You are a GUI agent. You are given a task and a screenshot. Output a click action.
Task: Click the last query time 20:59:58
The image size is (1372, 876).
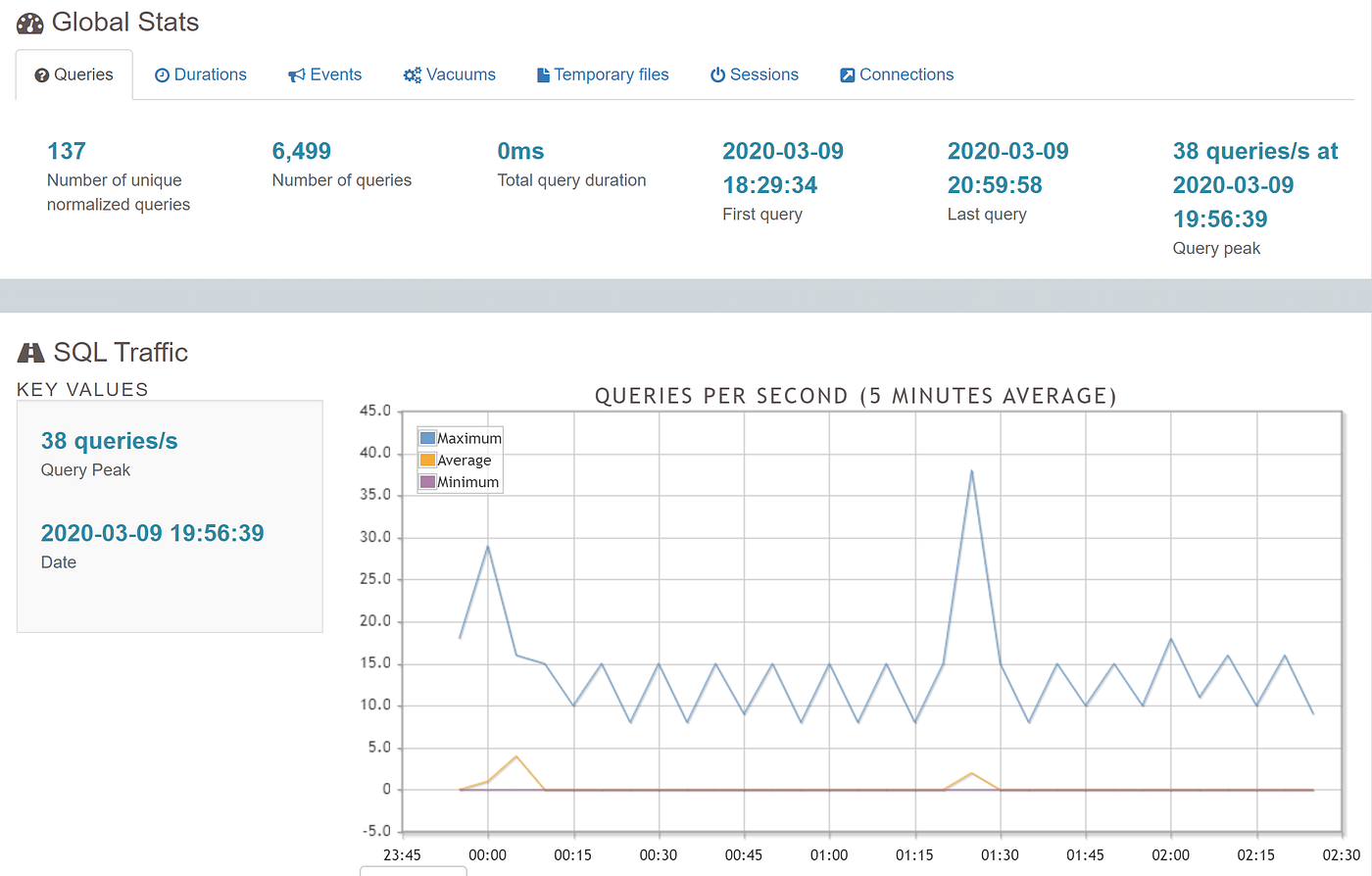tap(995, 185)
